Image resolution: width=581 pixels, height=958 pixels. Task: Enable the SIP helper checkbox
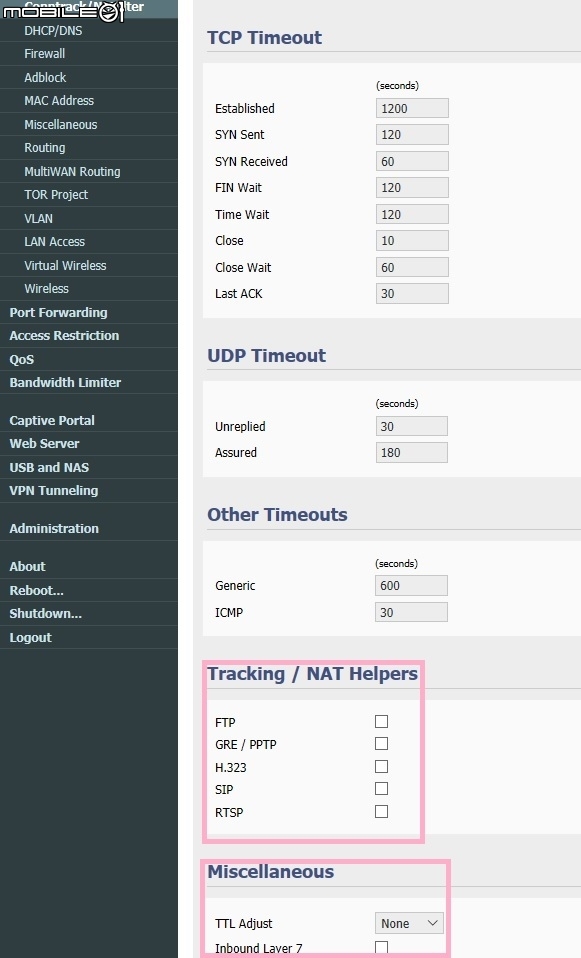pyautogui.click(x=381, y=789)
